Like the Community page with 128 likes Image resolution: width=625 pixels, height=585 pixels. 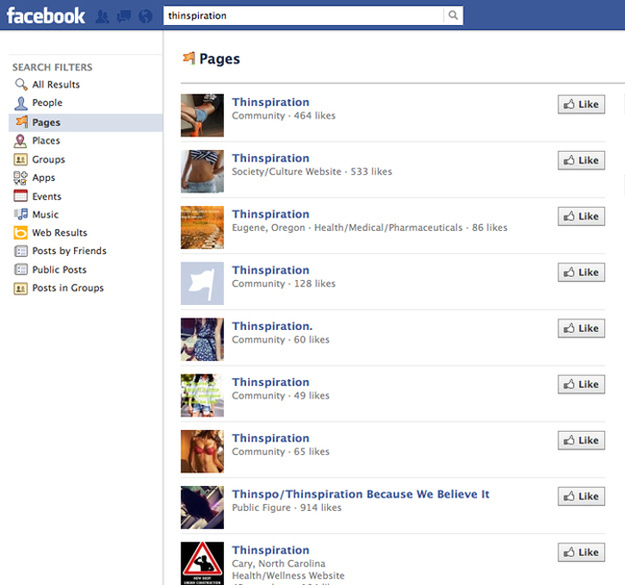point(581,273)
